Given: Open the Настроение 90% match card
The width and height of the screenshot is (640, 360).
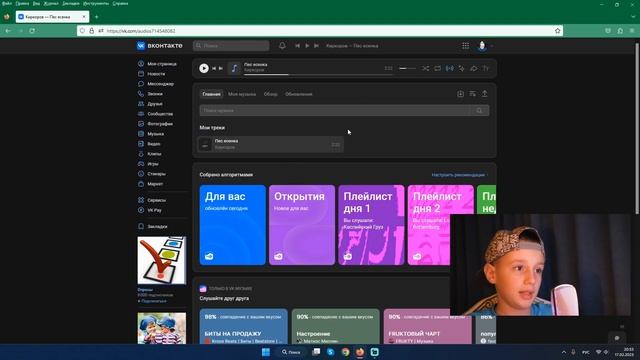Looking at the screenshot, I should [336, 326].
